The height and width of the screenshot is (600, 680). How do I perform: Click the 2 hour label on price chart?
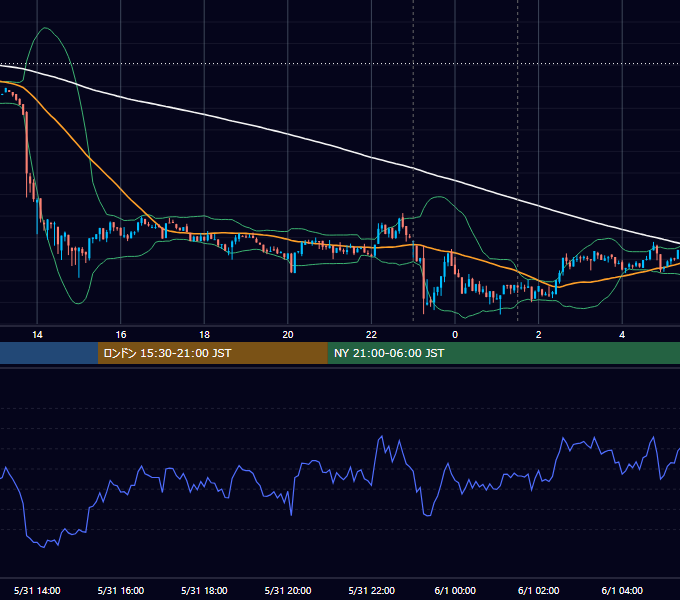click(538, 335)
